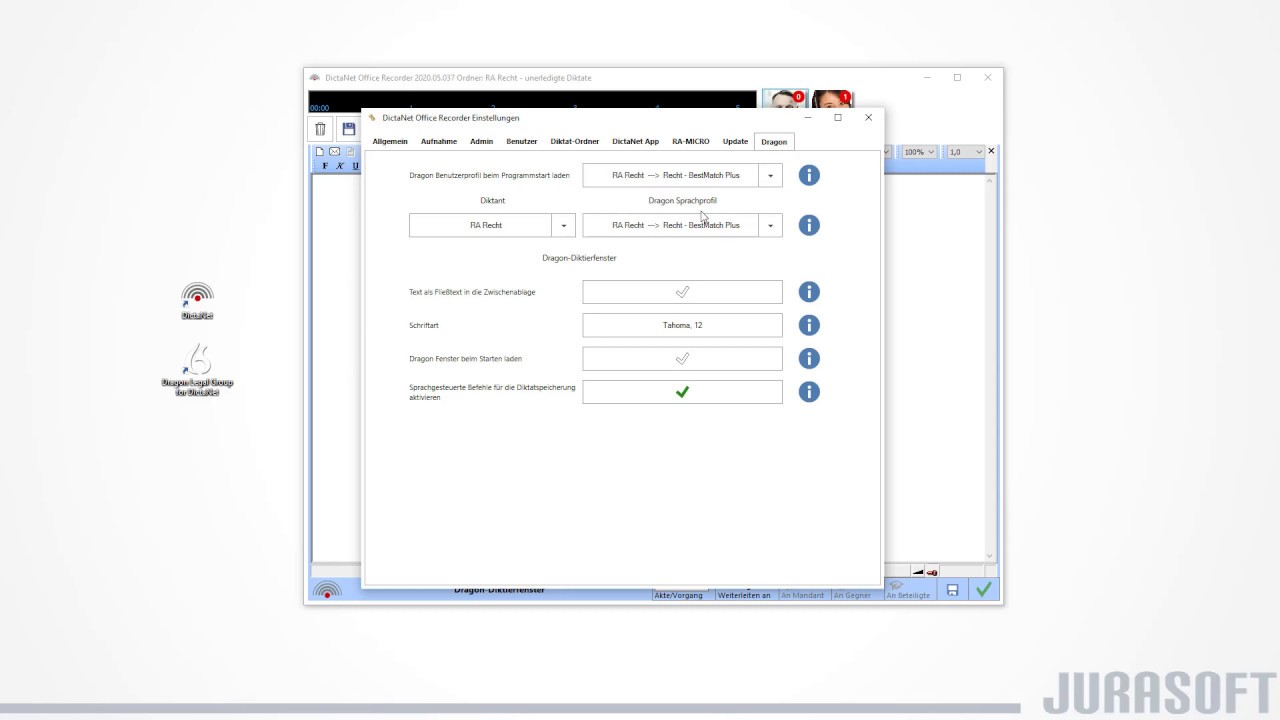Show info for Schriftart setting
The width and height of the screenshot is (1280, 720).
[x=809, y=325]
